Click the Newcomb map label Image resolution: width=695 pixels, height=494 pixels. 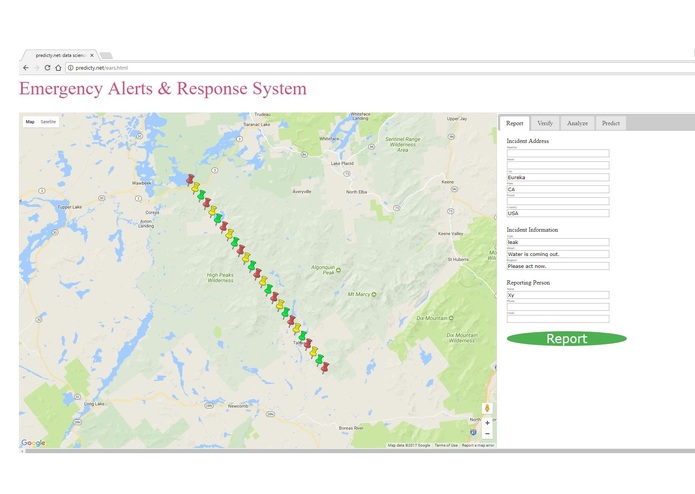(x=238, y=406)
